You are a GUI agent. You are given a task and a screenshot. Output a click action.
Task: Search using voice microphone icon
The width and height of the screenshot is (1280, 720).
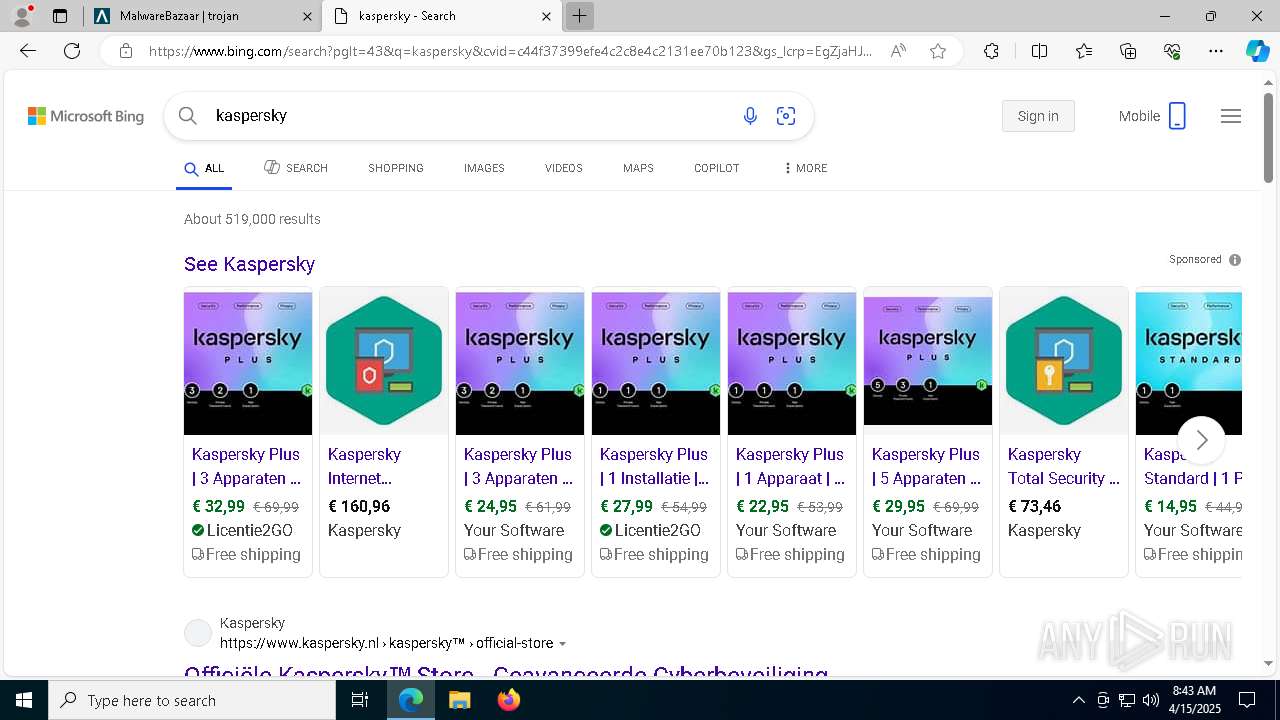point(750,116)
